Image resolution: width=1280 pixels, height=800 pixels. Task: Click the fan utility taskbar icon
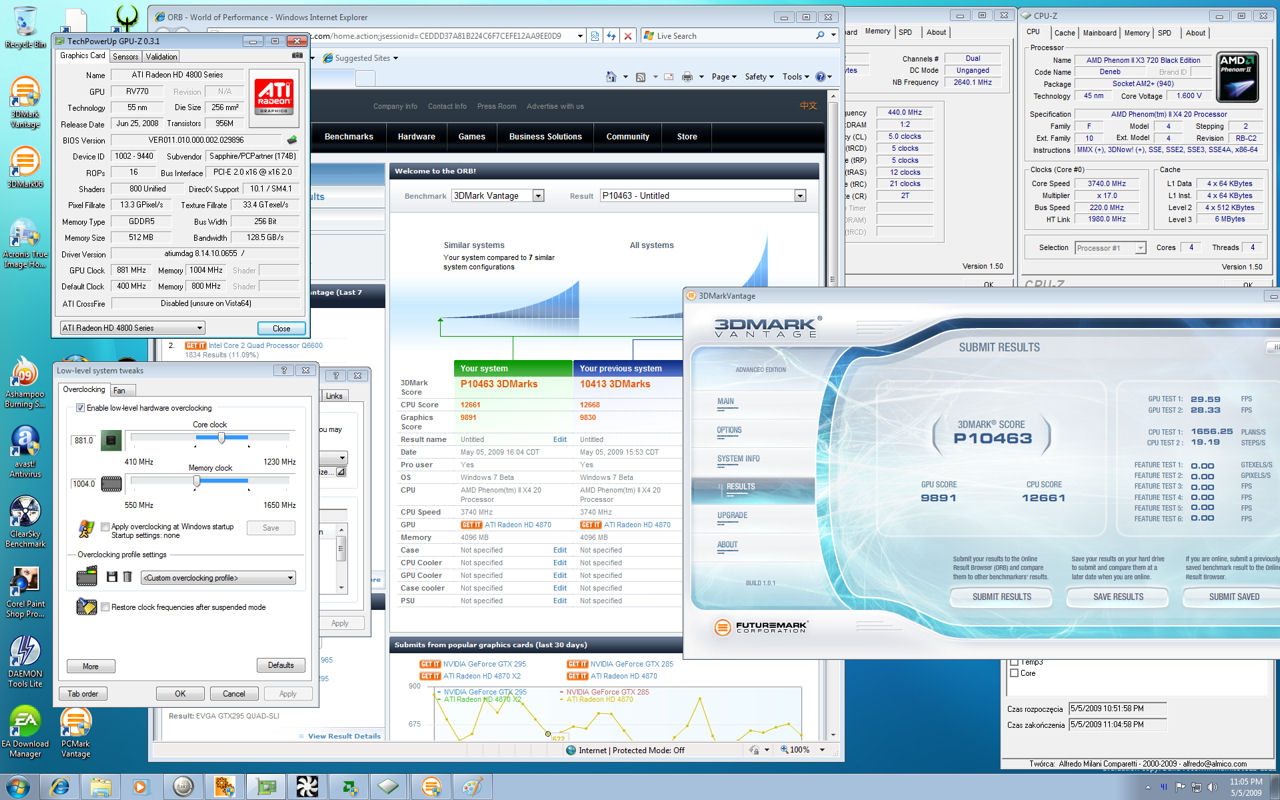point(309,786)
